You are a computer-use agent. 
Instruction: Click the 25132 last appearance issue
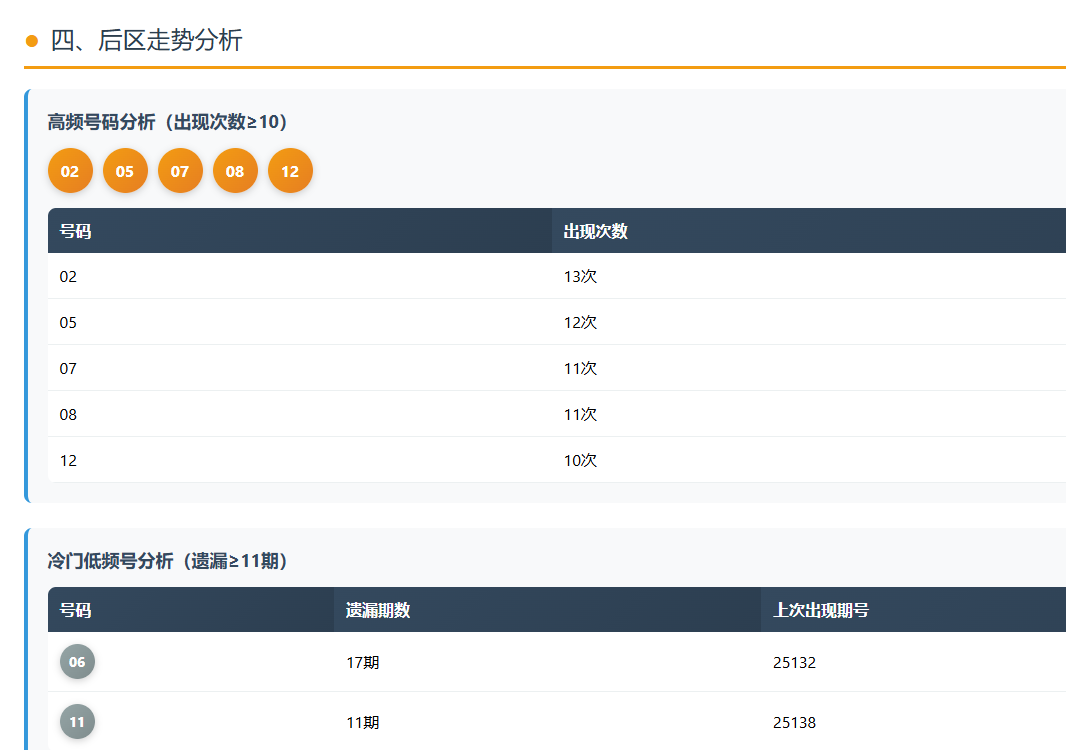[x=794, y=663]
